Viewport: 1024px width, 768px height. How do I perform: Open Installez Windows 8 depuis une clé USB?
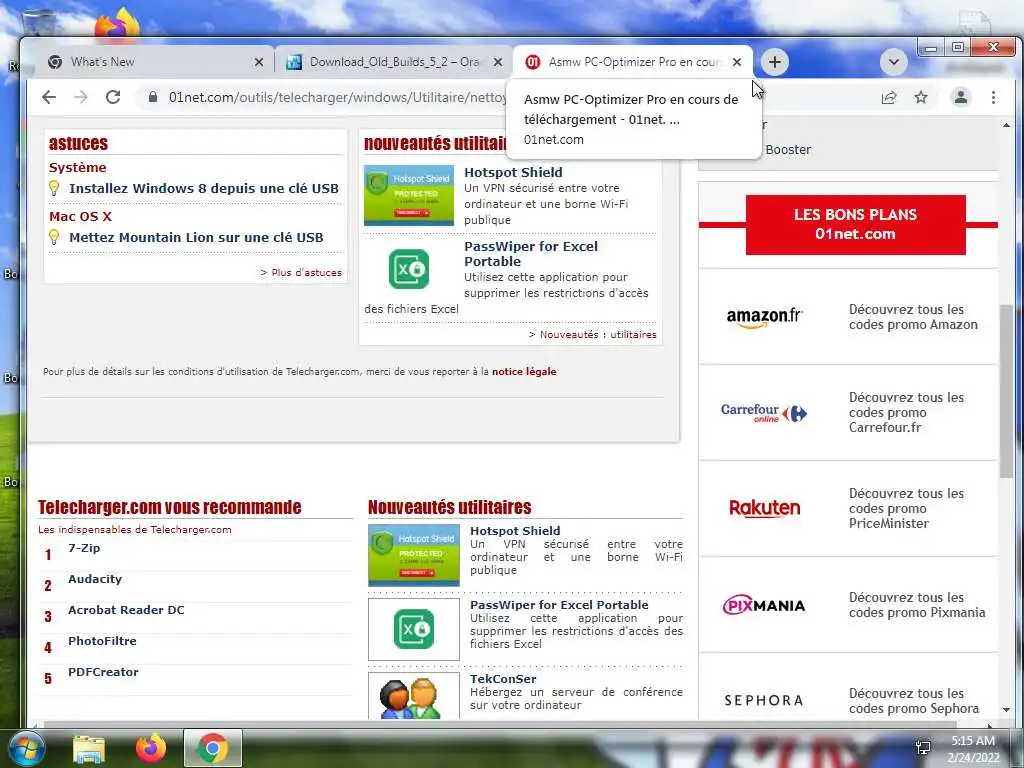tap(204, 188)
